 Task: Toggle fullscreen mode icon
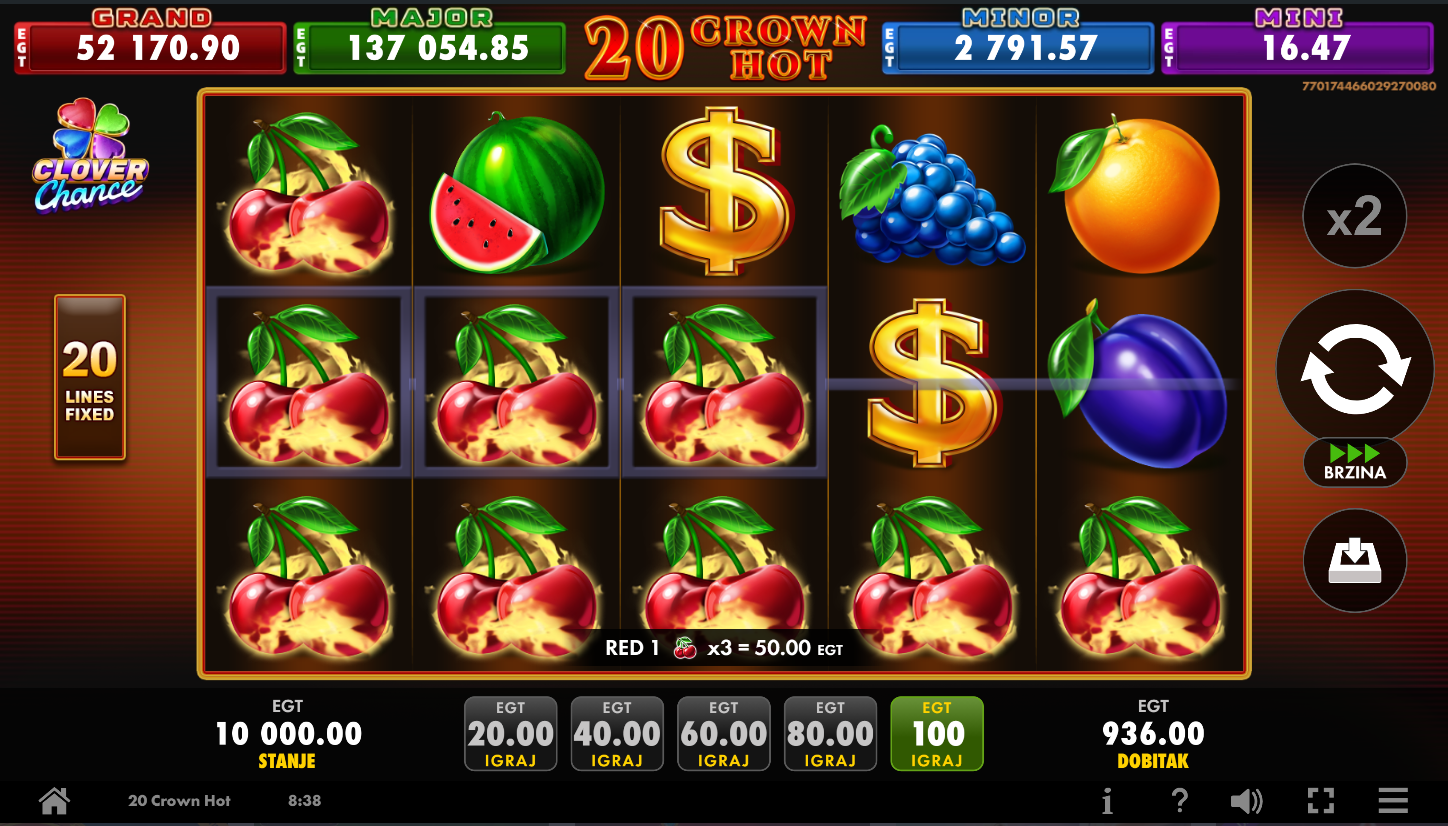point(1321,801)
